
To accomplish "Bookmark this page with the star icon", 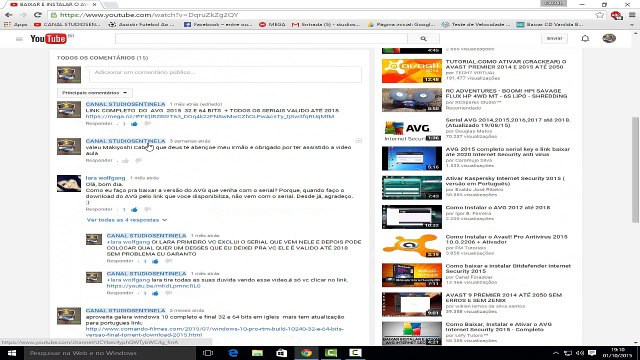I will pos(599,15).
